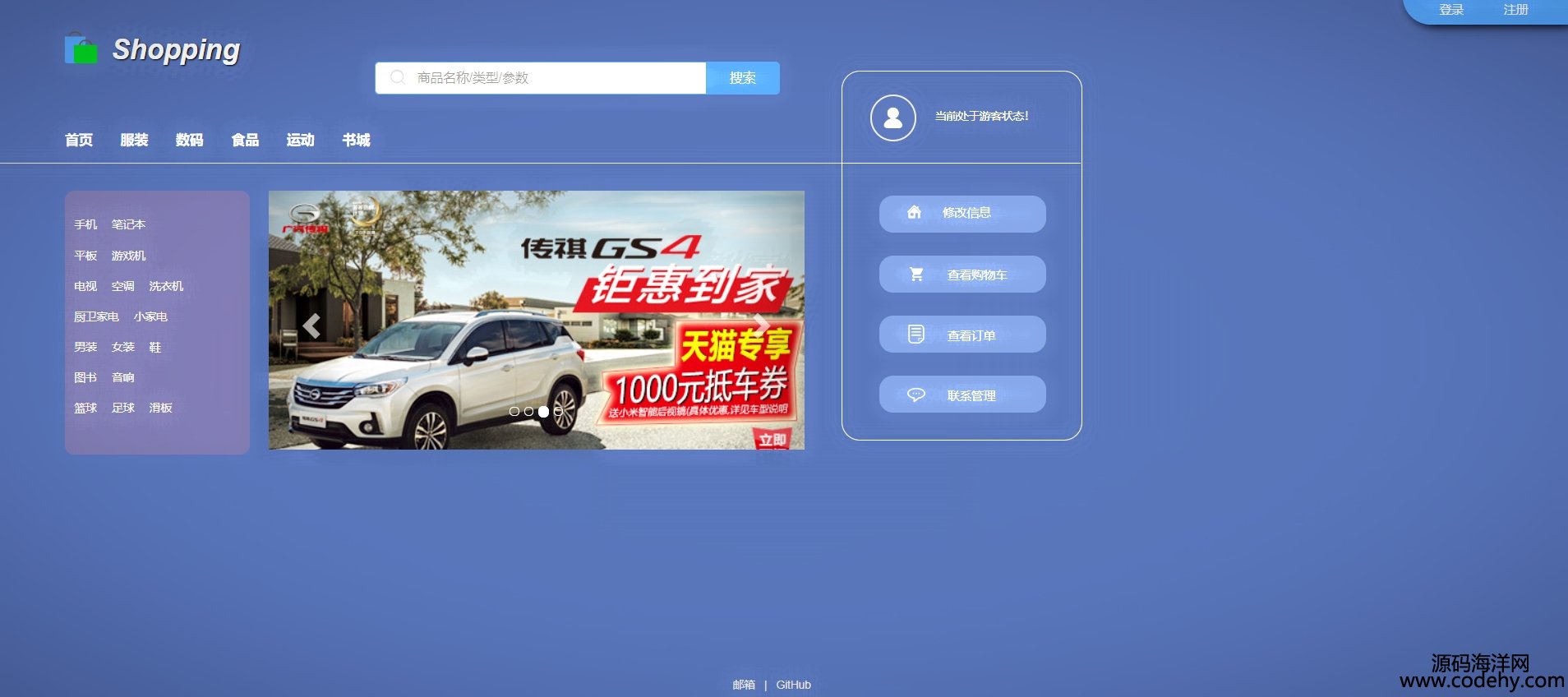Click the 图书 category link
Screen dimensions: 1568x697
(x=85, y=377)
